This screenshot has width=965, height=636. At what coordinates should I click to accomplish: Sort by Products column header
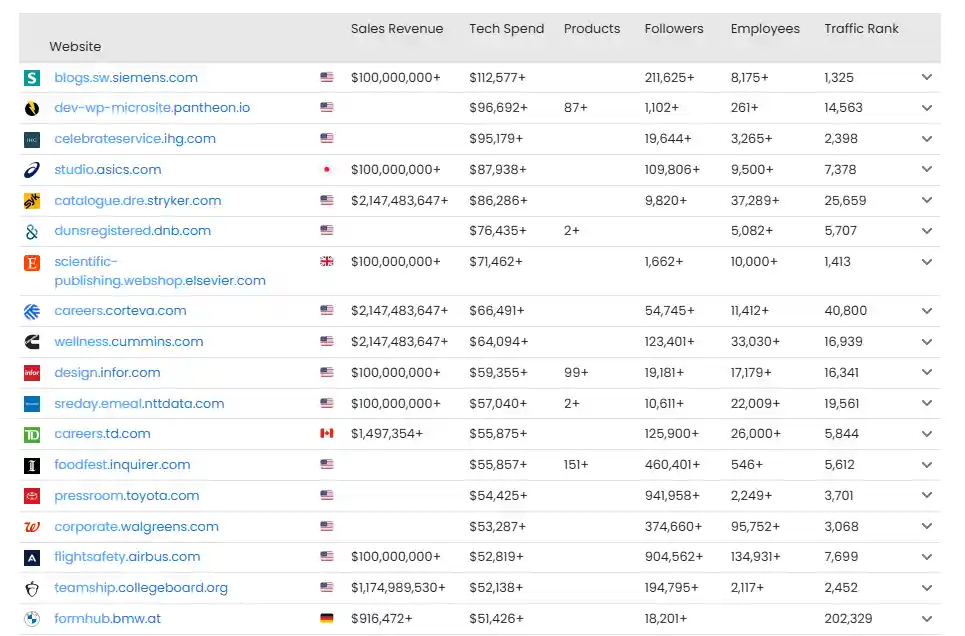point(592,29)
